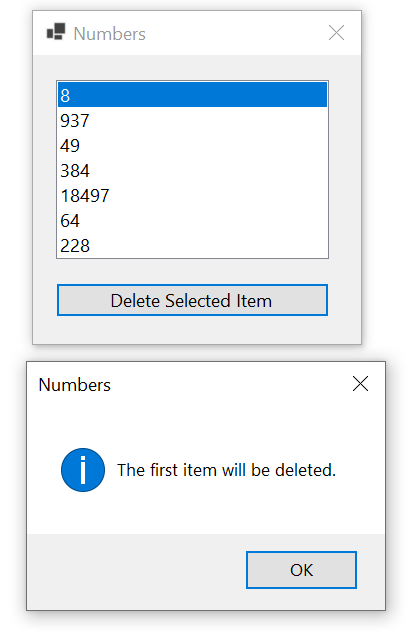408x640 pixels.
Task: Click gray footer area left of OK
Action: pos(137,571)
